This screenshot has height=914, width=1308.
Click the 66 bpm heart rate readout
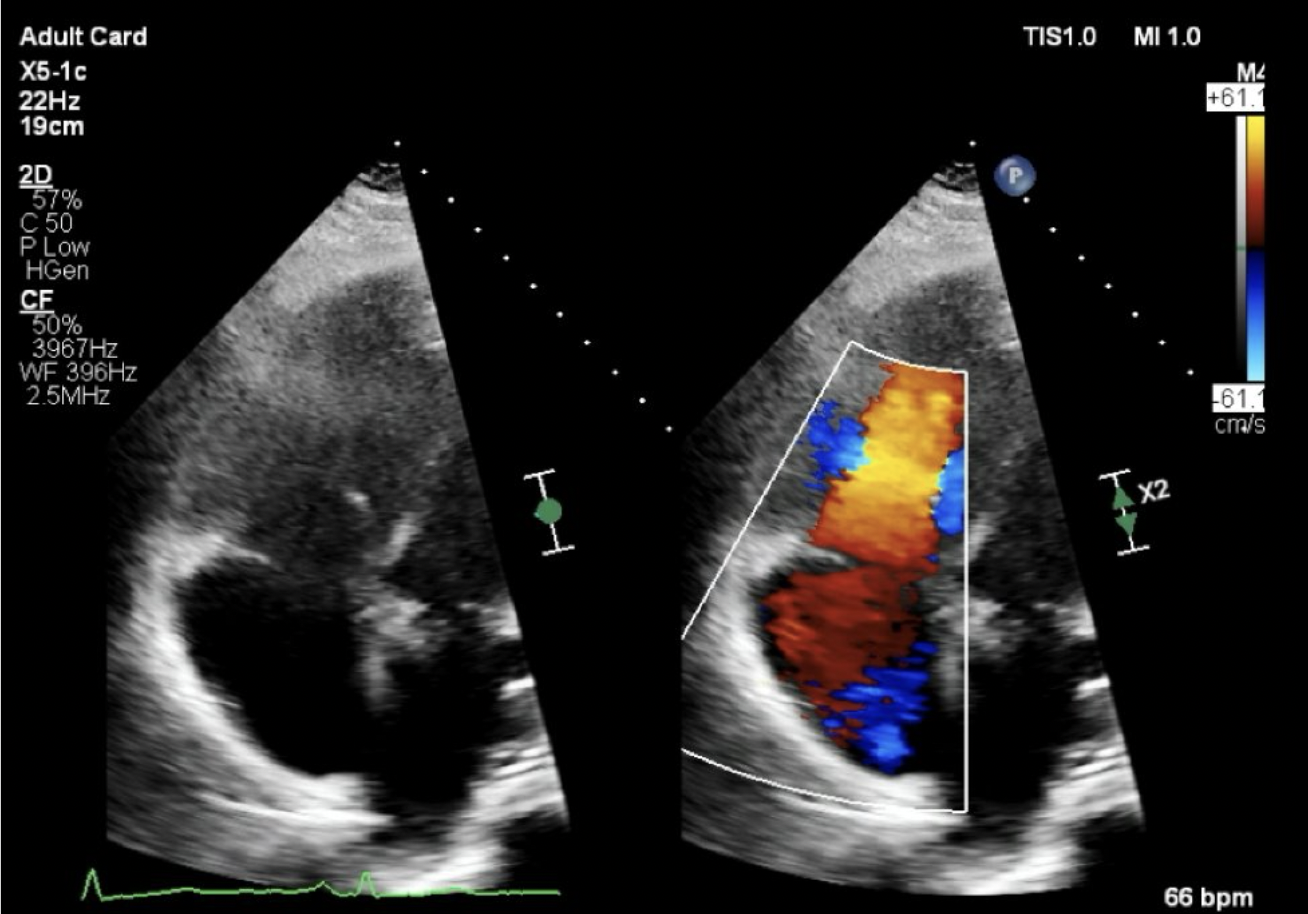(1208, 896)
